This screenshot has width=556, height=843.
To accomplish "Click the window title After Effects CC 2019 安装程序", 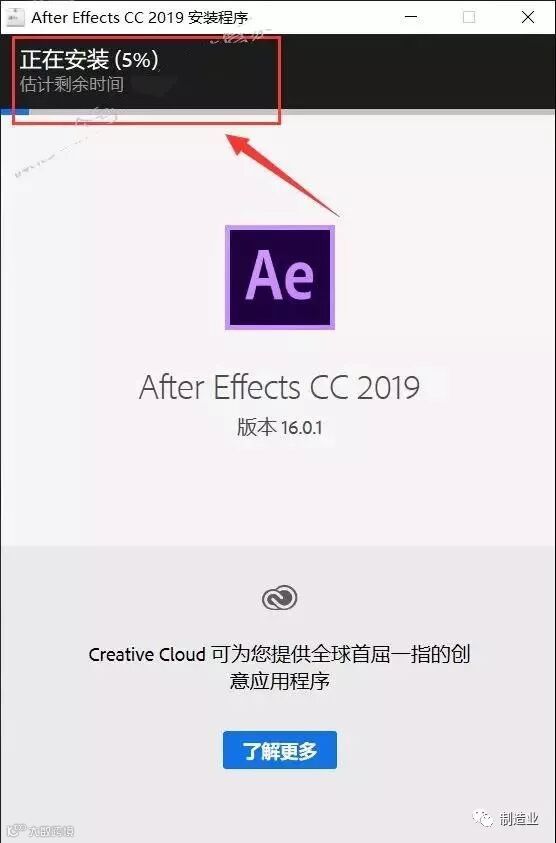I will click(x=140, y=17).
